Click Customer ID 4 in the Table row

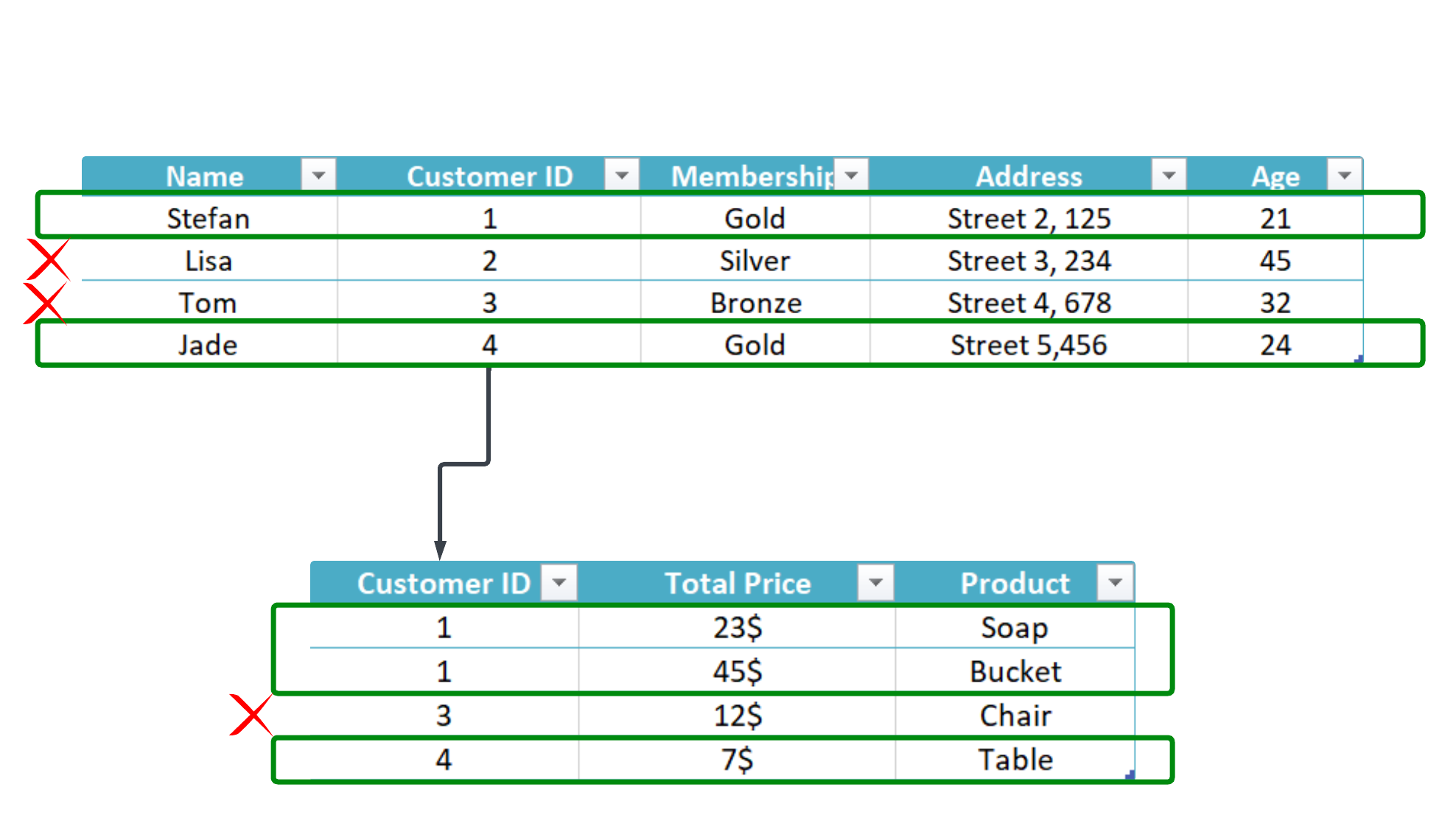[444, 759]
